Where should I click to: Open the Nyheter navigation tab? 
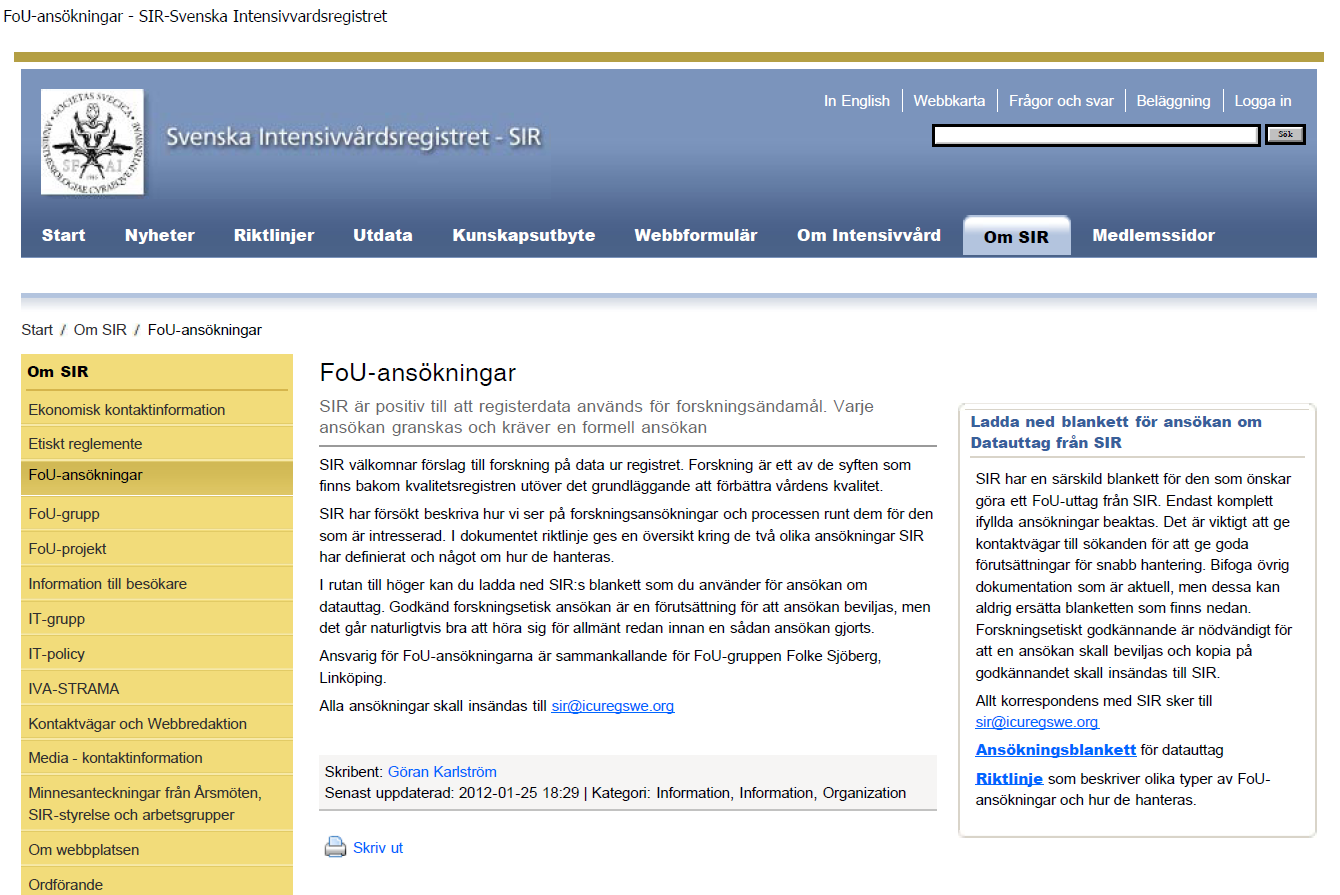click(160, 236)
